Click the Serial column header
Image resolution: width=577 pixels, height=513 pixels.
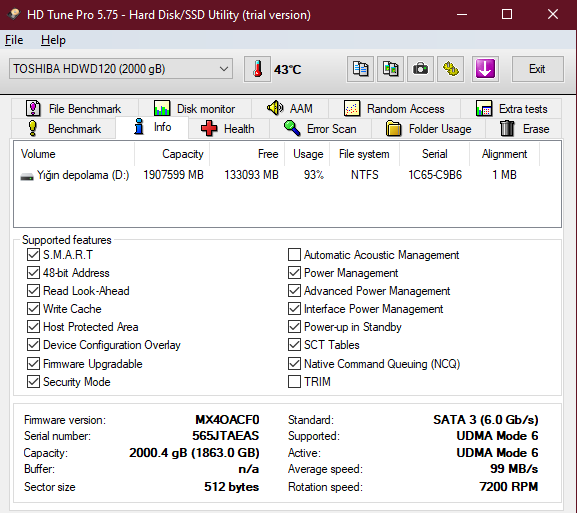click(435, 154)
